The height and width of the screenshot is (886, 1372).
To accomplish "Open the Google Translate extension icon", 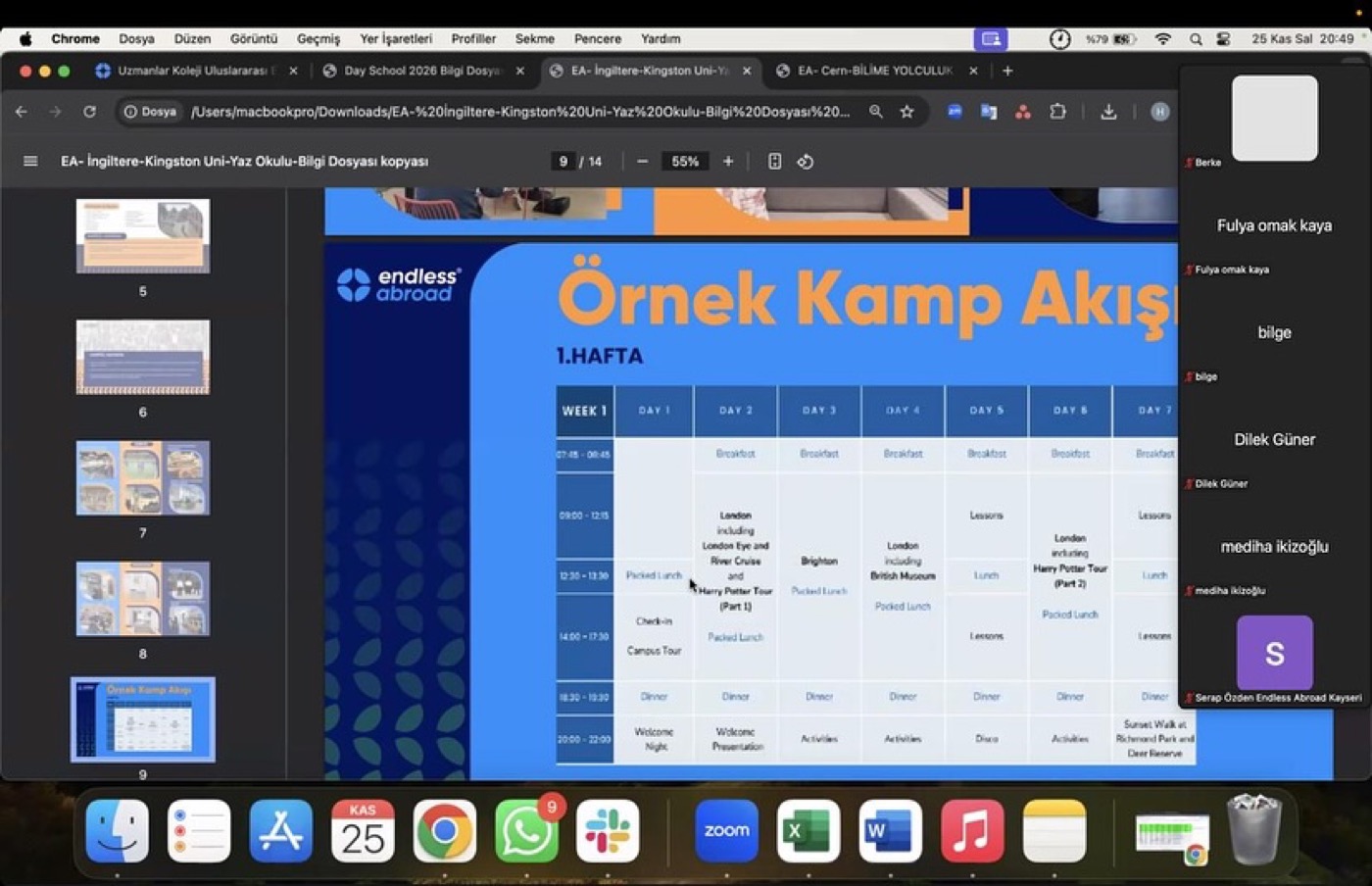I will pyautogui.click(x=988, y=112).
